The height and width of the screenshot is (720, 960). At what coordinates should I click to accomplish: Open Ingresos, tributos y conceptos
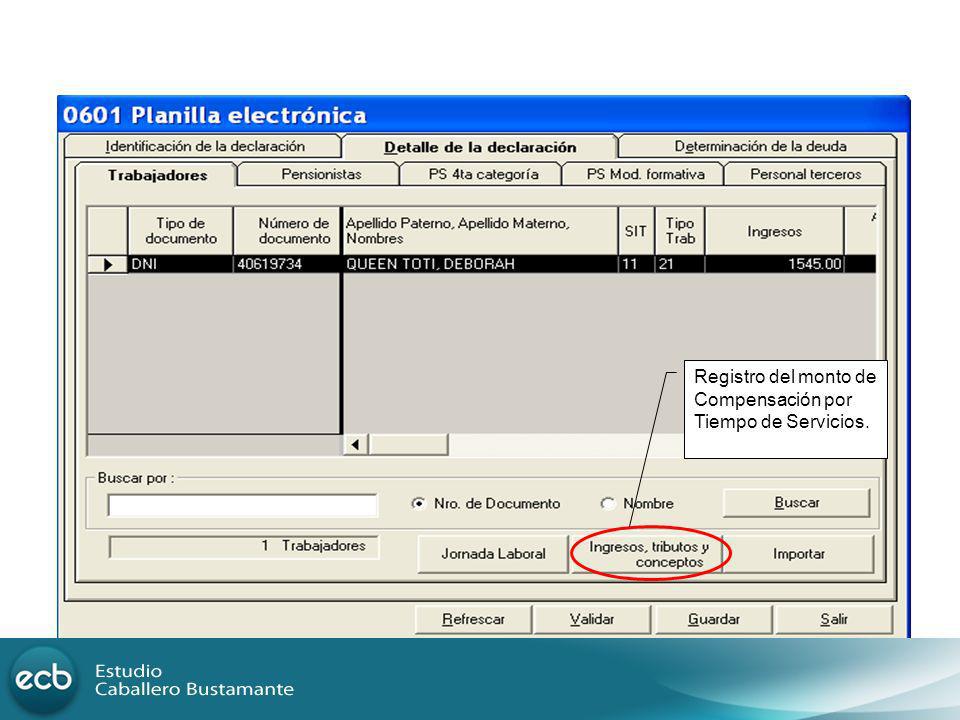[x=647, y=554]
